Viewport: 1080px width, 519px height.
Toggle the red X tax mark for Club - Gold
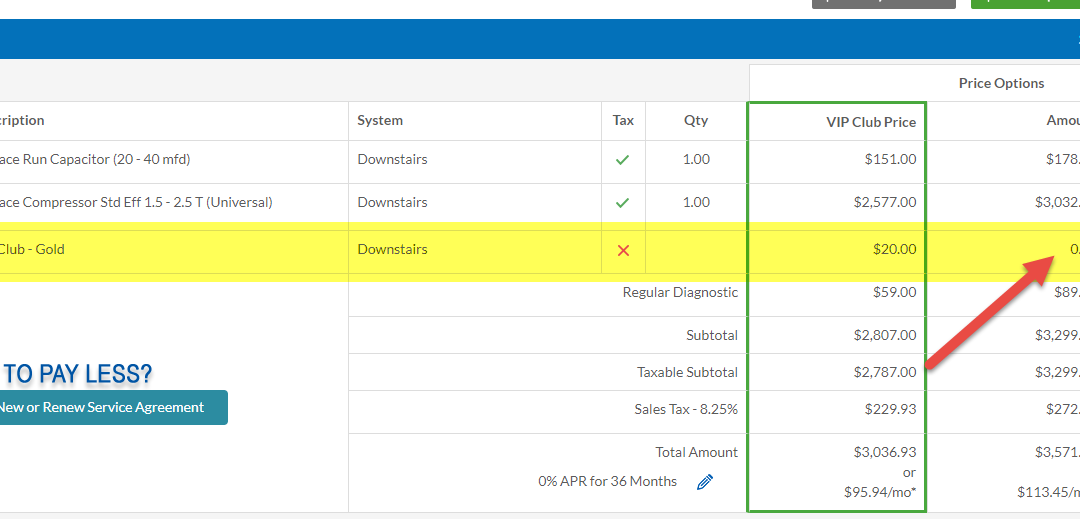click(623, 250)
